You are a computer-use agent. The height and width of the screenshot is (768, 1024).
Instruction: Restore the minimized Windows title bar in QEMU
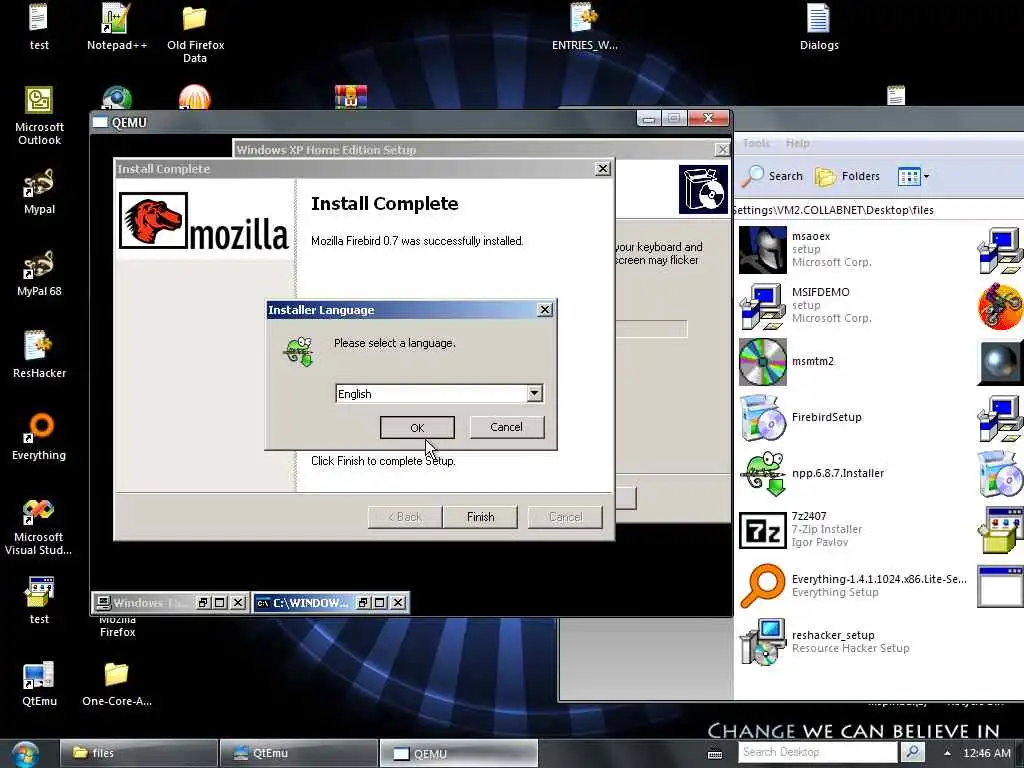click(x=204, y=602)
